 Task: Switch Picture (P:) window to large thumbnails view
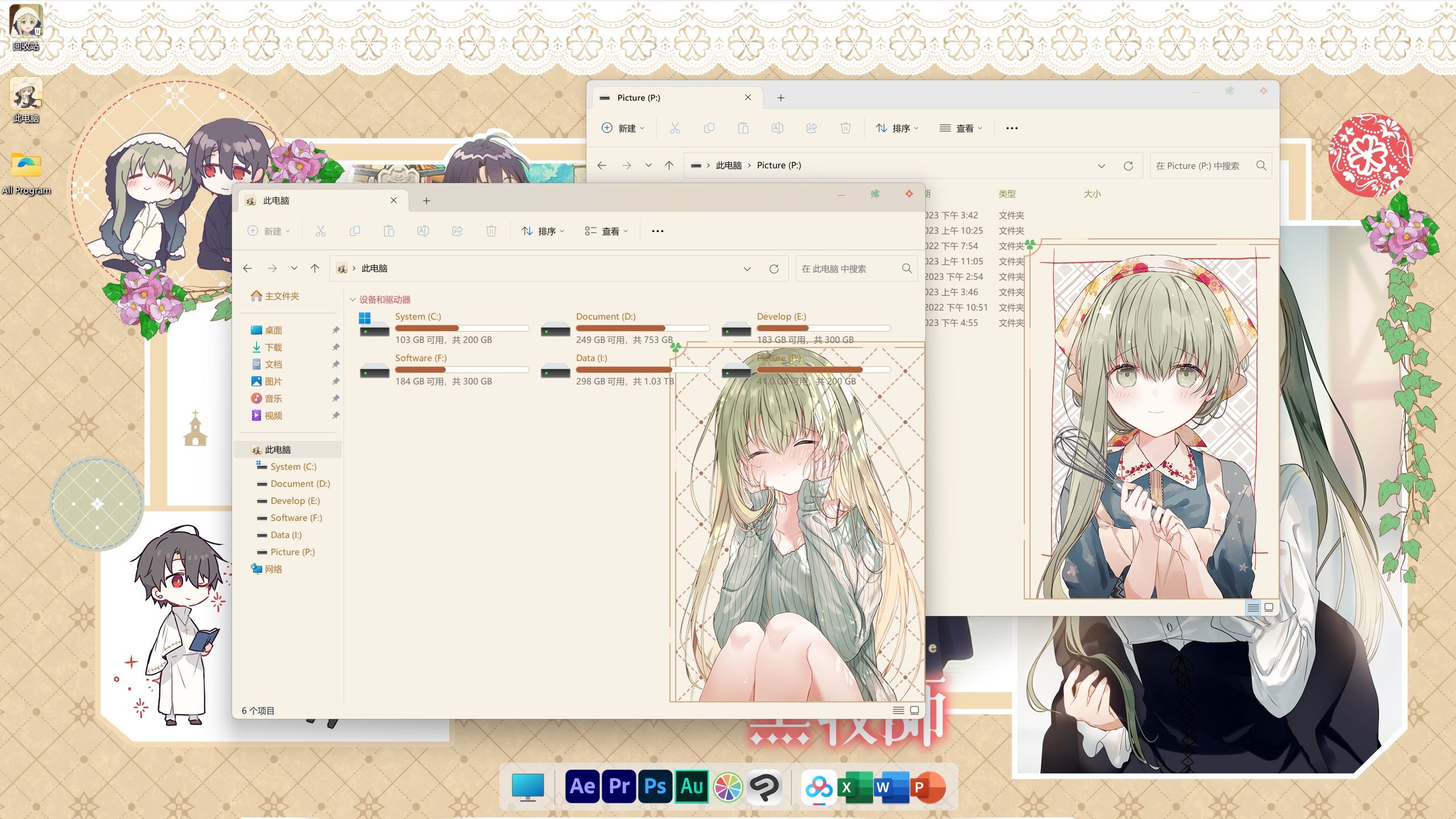1269,607
